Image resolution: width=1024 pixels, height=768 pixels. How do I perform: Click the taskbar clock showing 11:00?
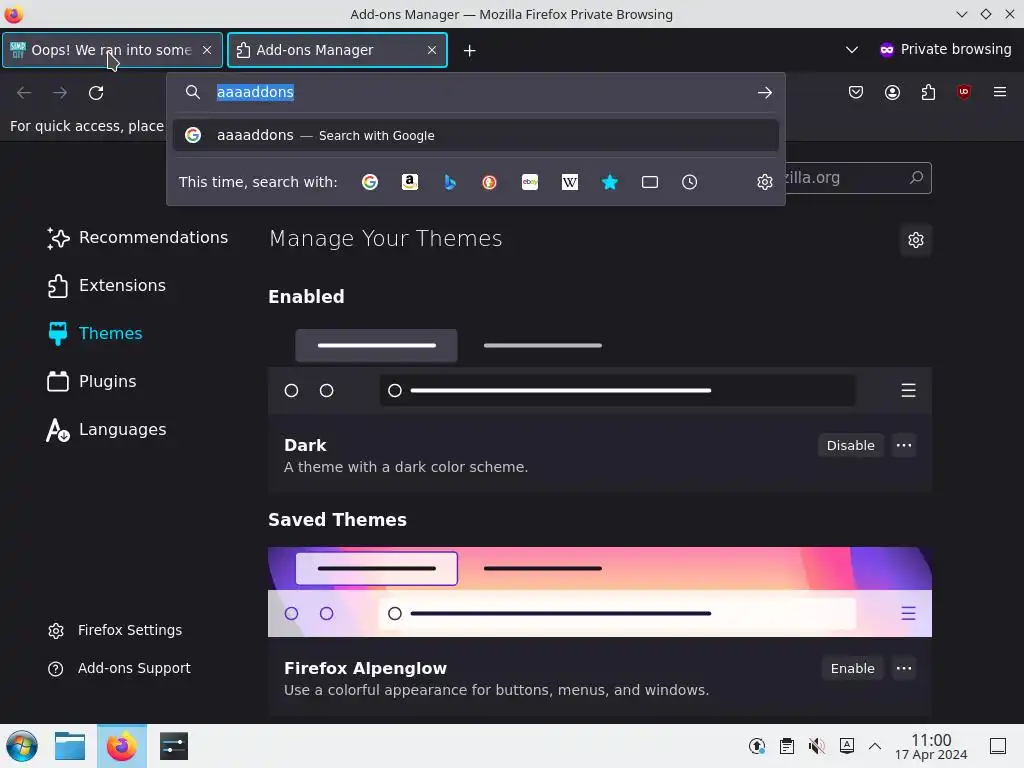point(931,746)
